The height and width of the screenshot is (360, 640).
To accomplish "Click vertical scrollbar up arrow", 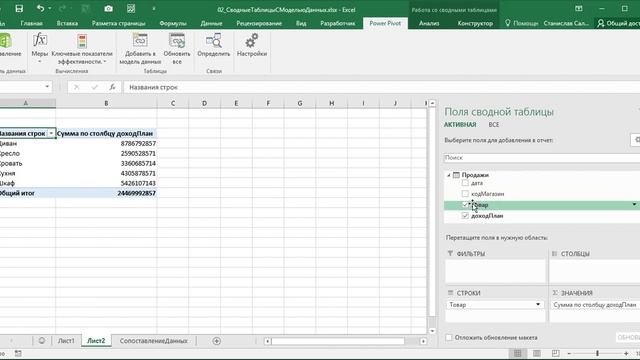I will 432,103.
